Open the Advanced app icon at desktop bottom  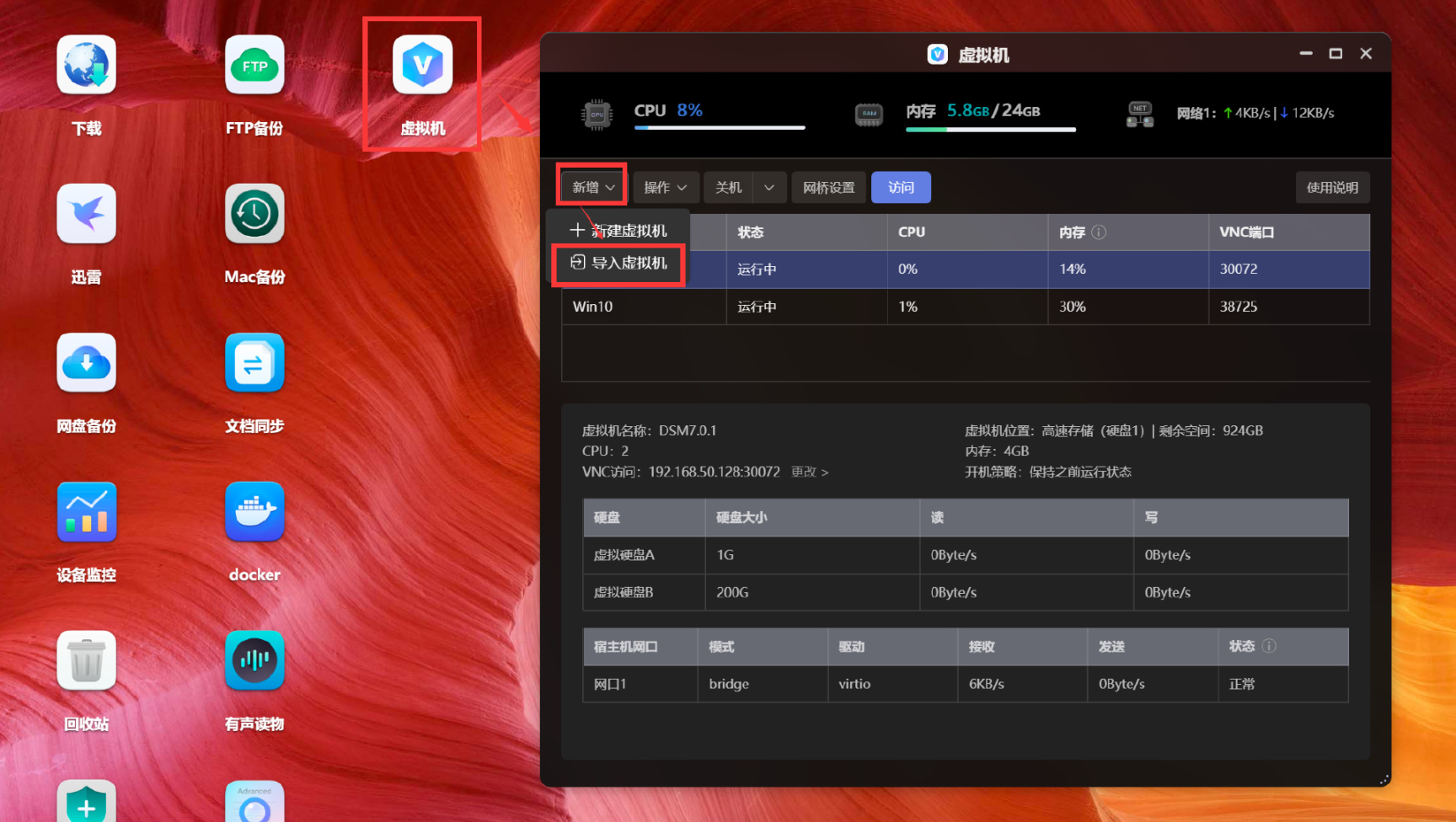point(254,801)
